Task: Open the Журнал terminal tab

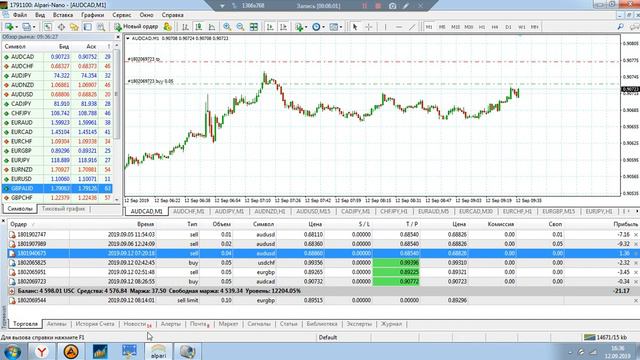Action: point(391,324)
